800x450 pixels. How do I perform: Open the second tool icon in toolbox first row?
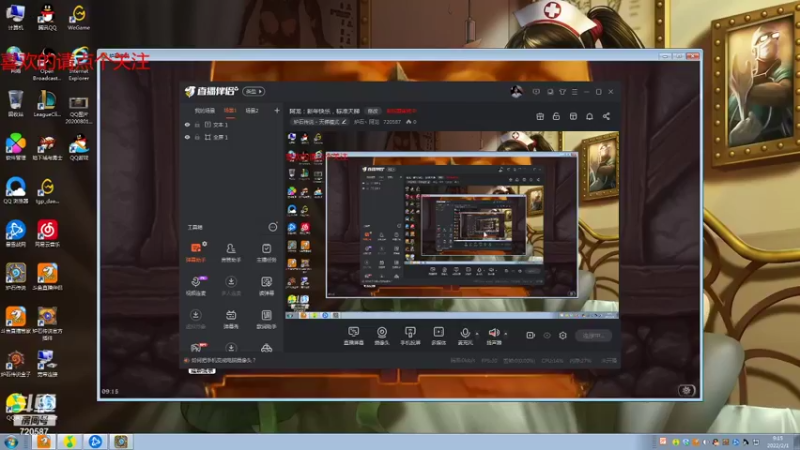coord(231,252)
